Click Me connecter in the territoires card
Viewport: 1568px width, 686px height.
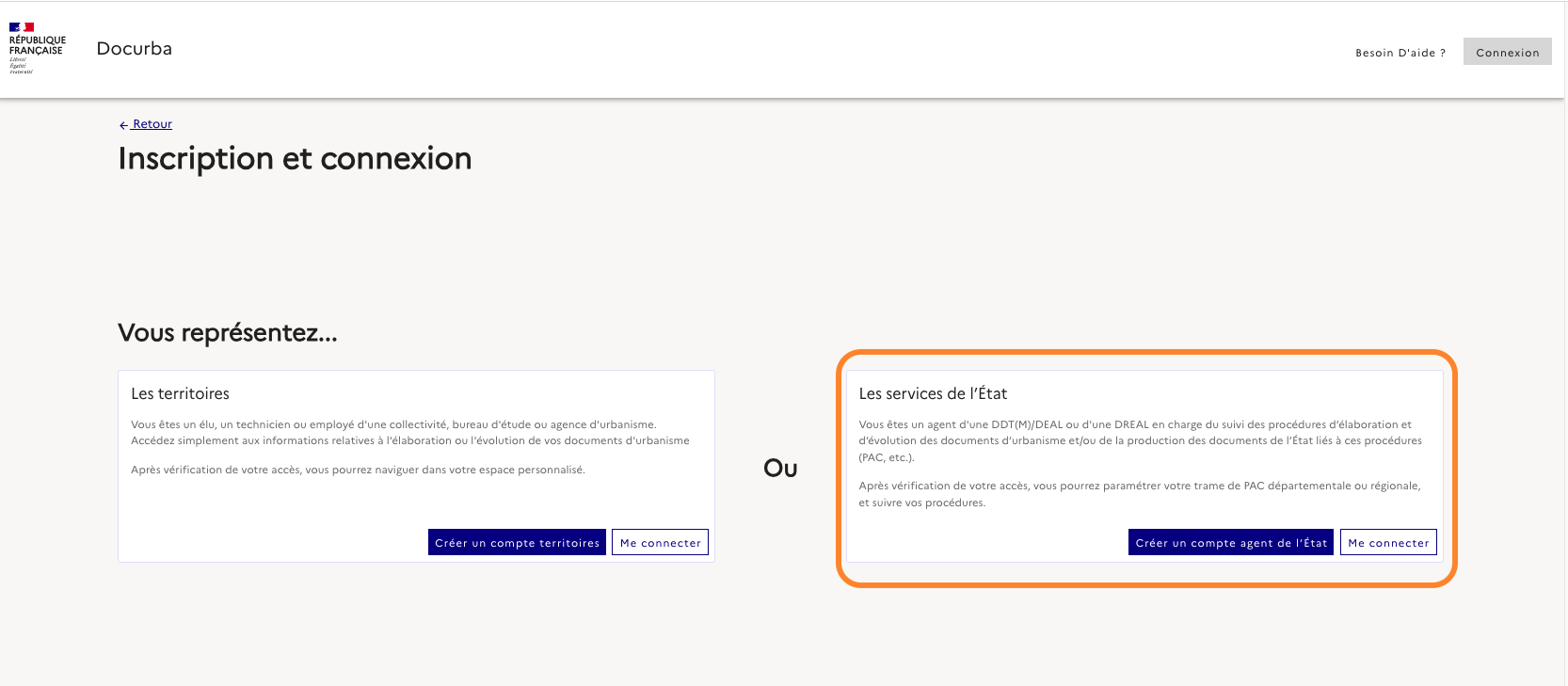click(660, 543)
